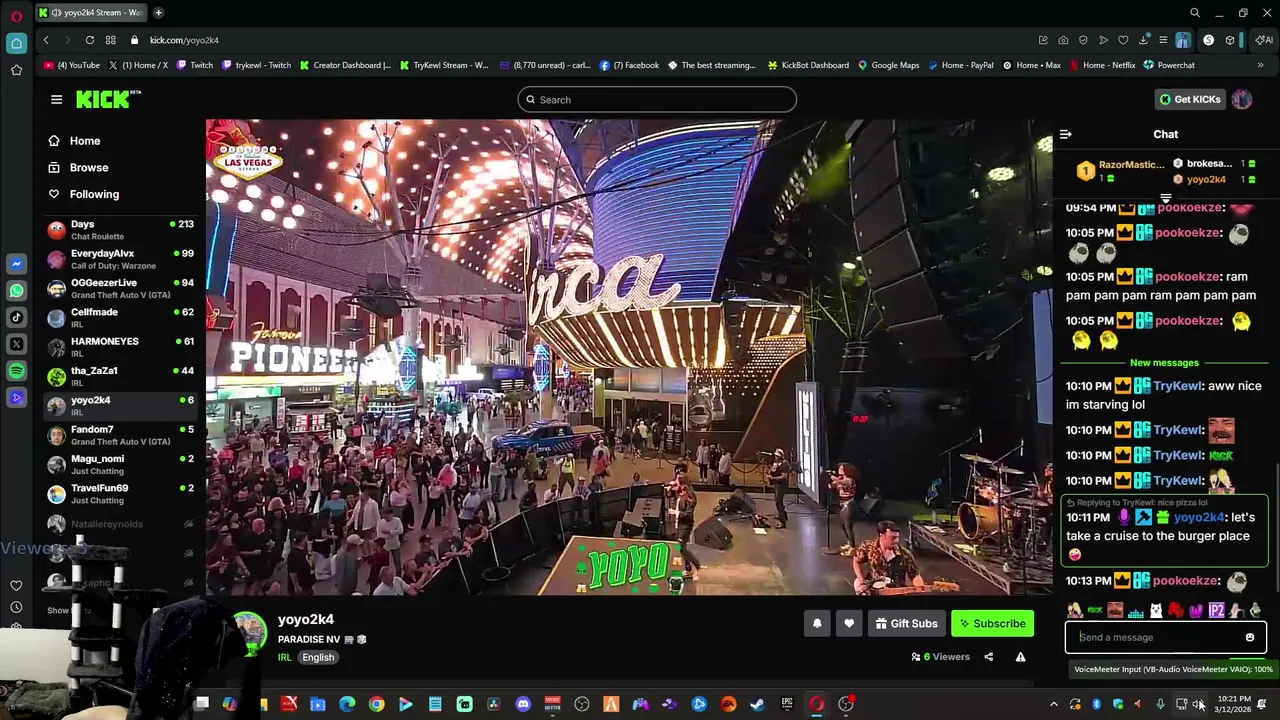This screenshot has height=720, width=1280.
Task: Open TravelFun69 channel in sidebar
Action: (120, 493)
